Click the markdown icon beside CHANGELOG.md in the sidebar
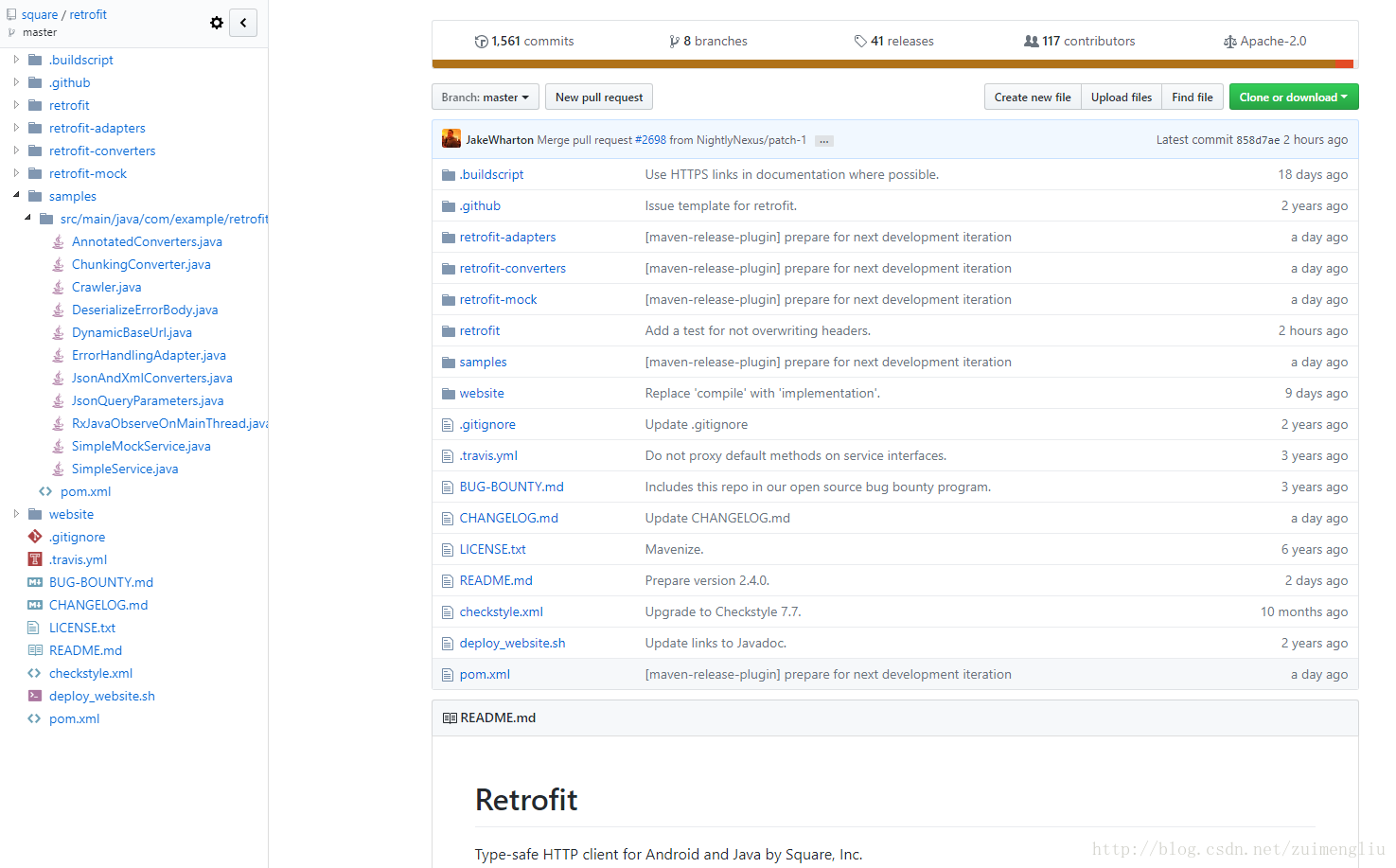Image resolution: width=1396 pixels, height=868 pixels. 35,605
